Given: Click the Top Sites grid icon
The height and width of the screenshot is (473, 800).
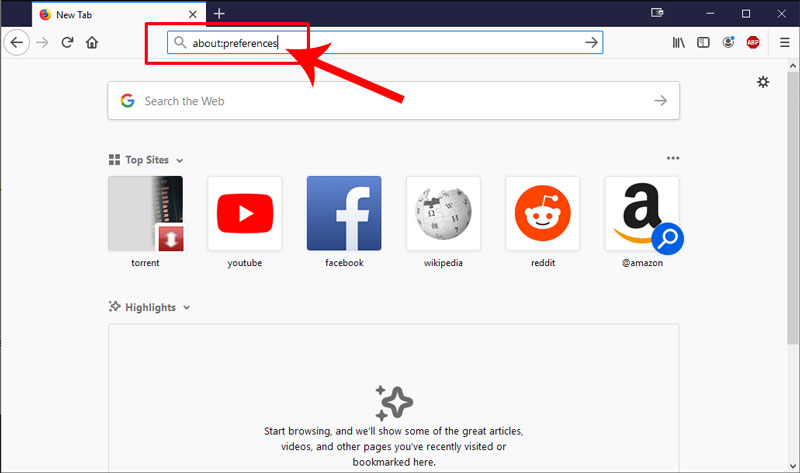Looking at the screenshot, I should (x=114, y=160).
